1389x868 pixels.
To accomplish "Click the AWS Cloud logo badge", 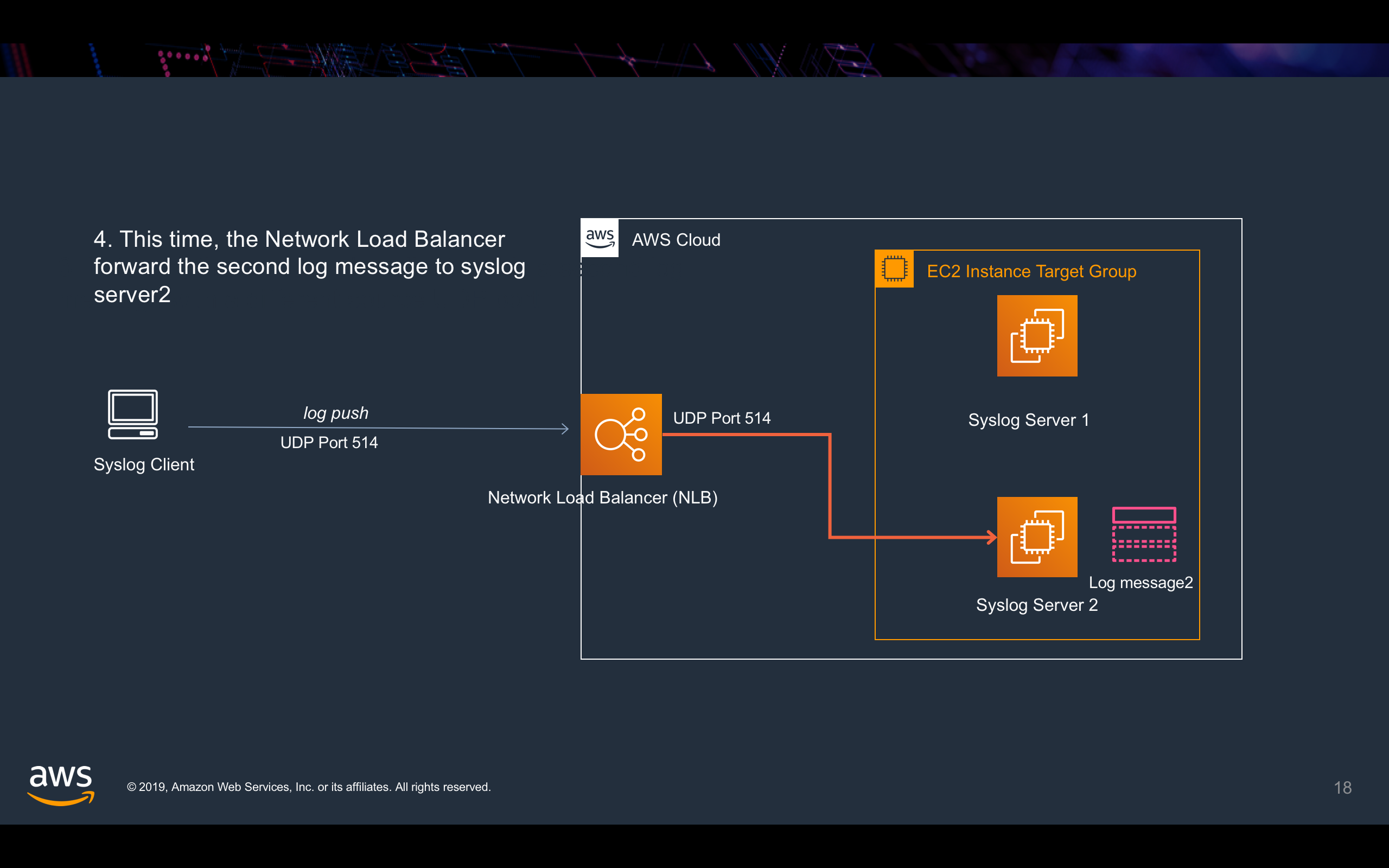I will (600, 238).
